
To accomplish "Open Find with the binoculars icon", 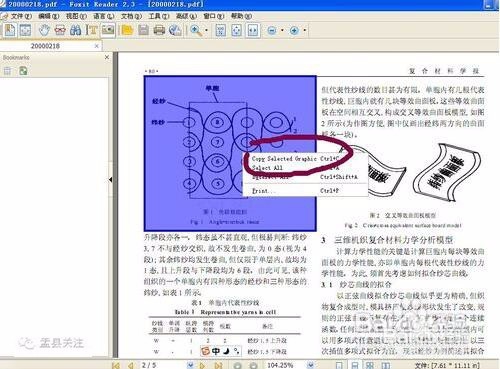I will (76, 30).
